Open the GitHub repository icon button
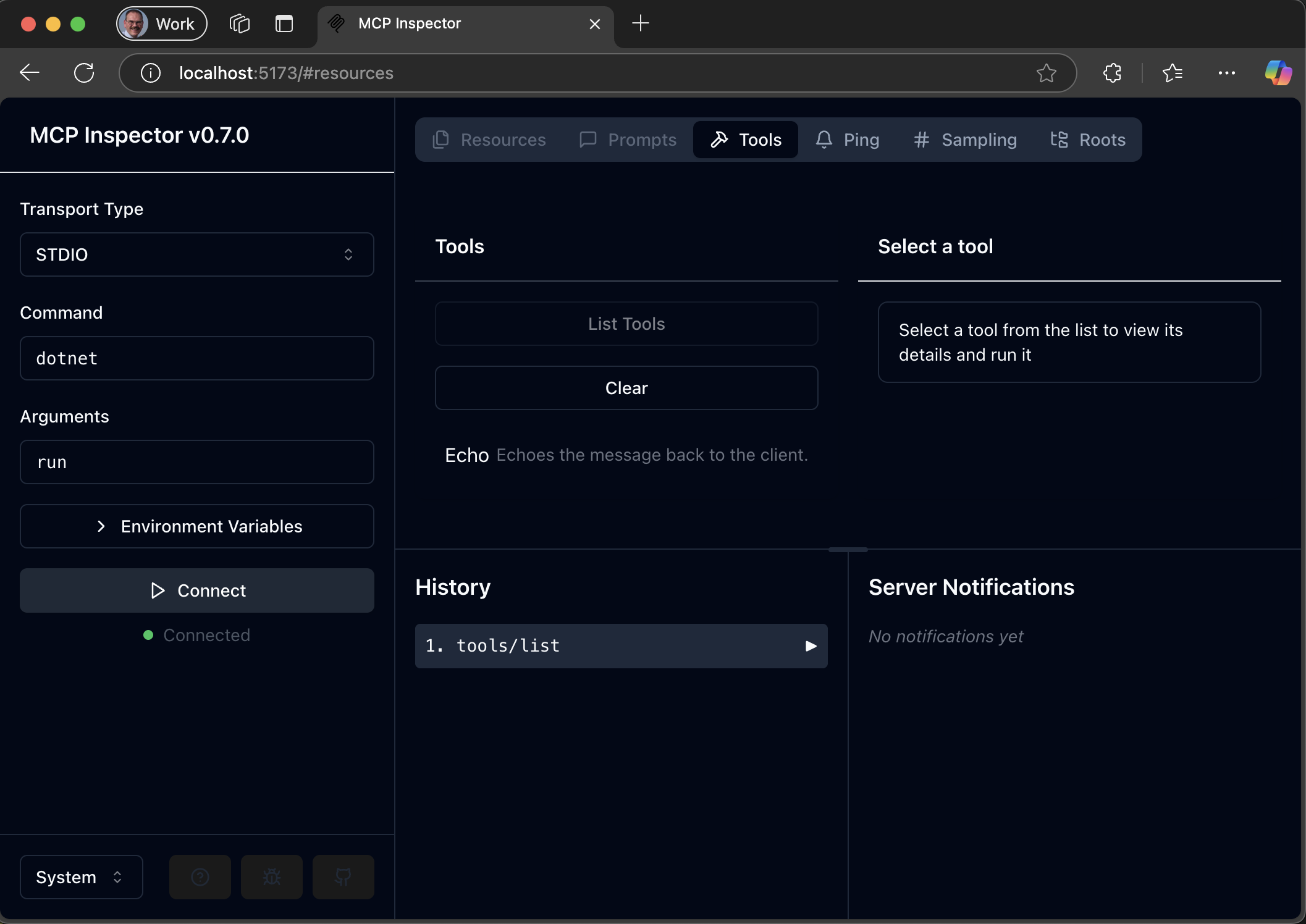Image resolution: width=1306 pixels, height=924 pixels. [343, 877]
